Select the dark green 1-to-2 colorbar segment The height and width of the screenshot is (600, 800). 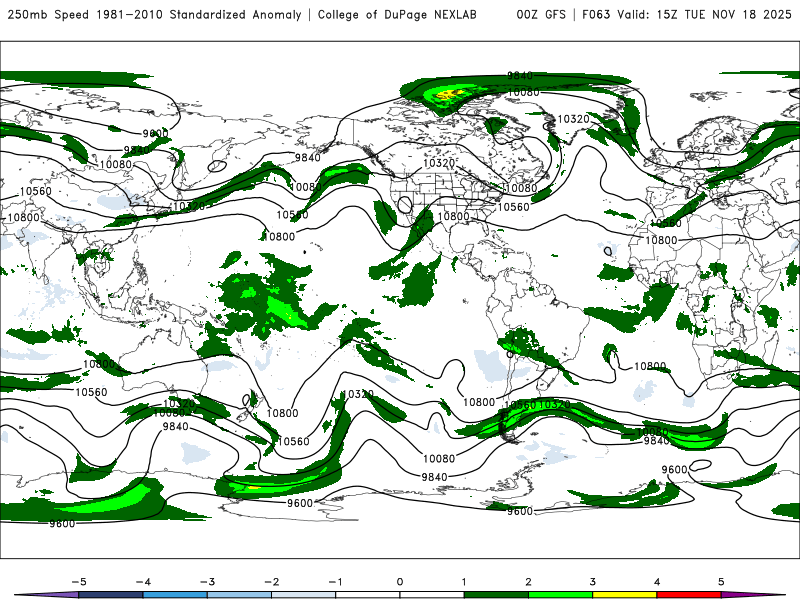point(496,595)
